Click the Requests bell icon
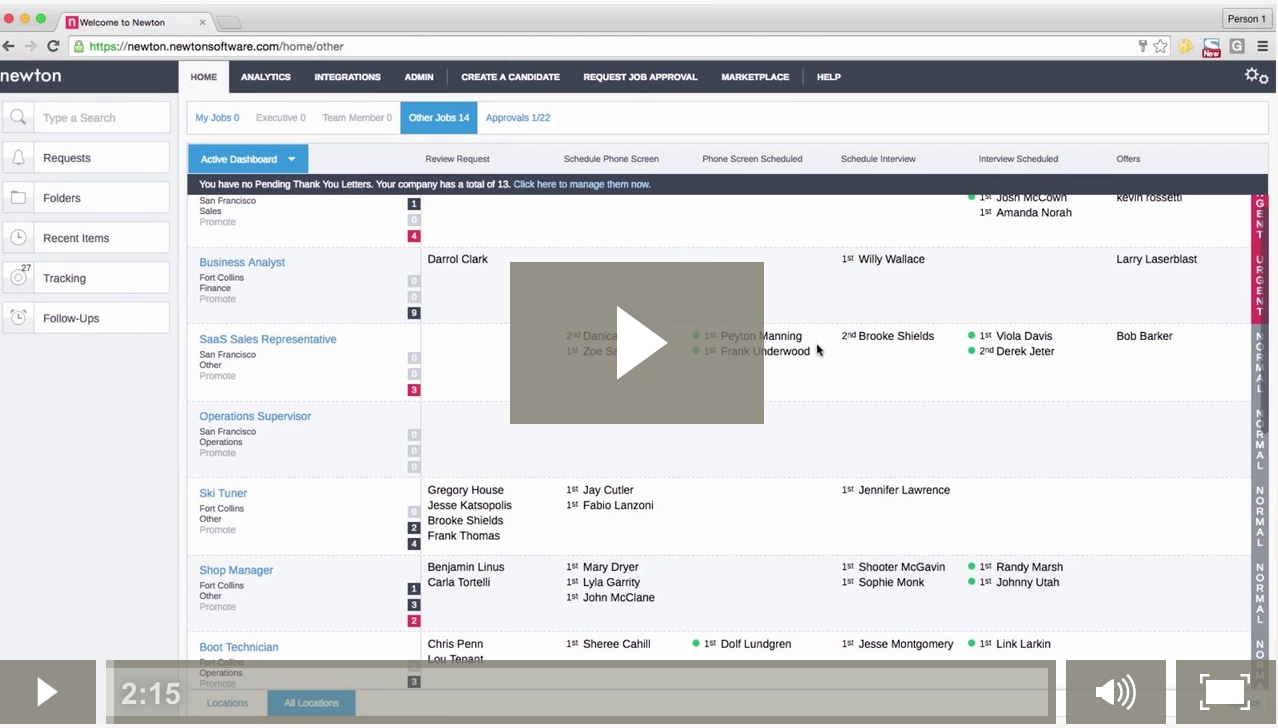1278x728 pixels. click(18, 158)
